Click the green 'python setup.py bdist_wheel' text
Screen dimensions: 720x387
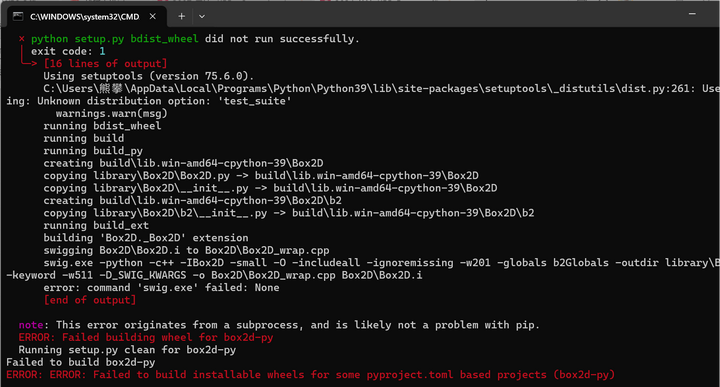(x=114, y=39)
